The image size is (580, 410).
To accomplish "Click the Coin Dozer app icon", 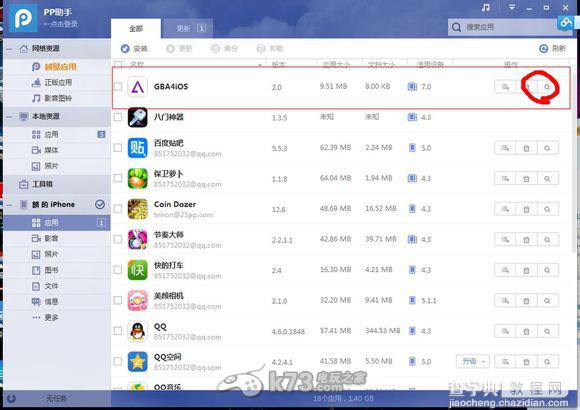I will coord(138,209).
